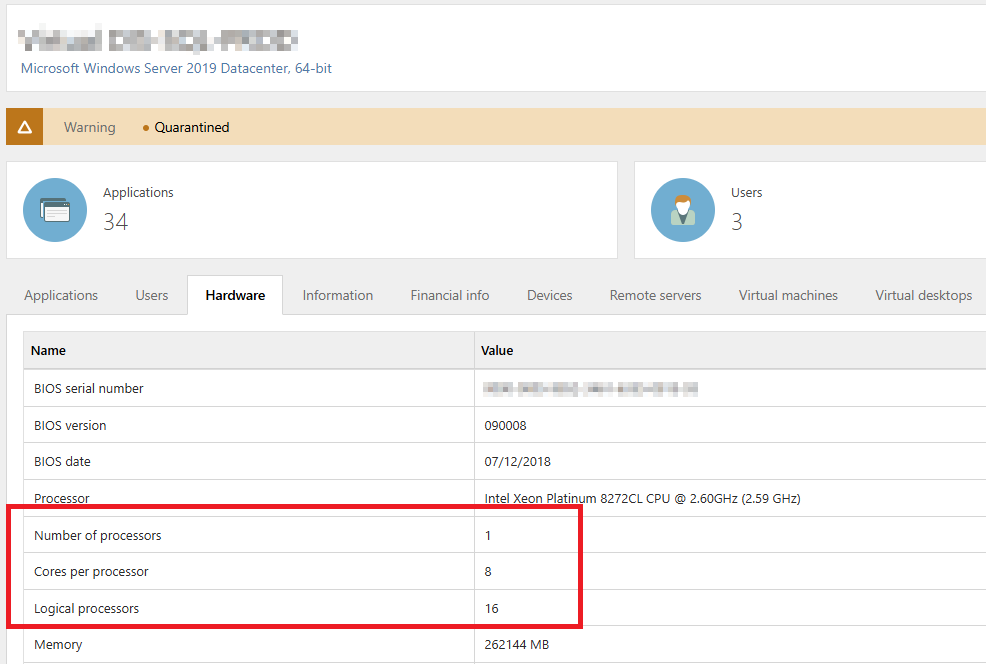Click the warning triangle icon
This screenshot has height=664, width=986.
coord(25,127)
